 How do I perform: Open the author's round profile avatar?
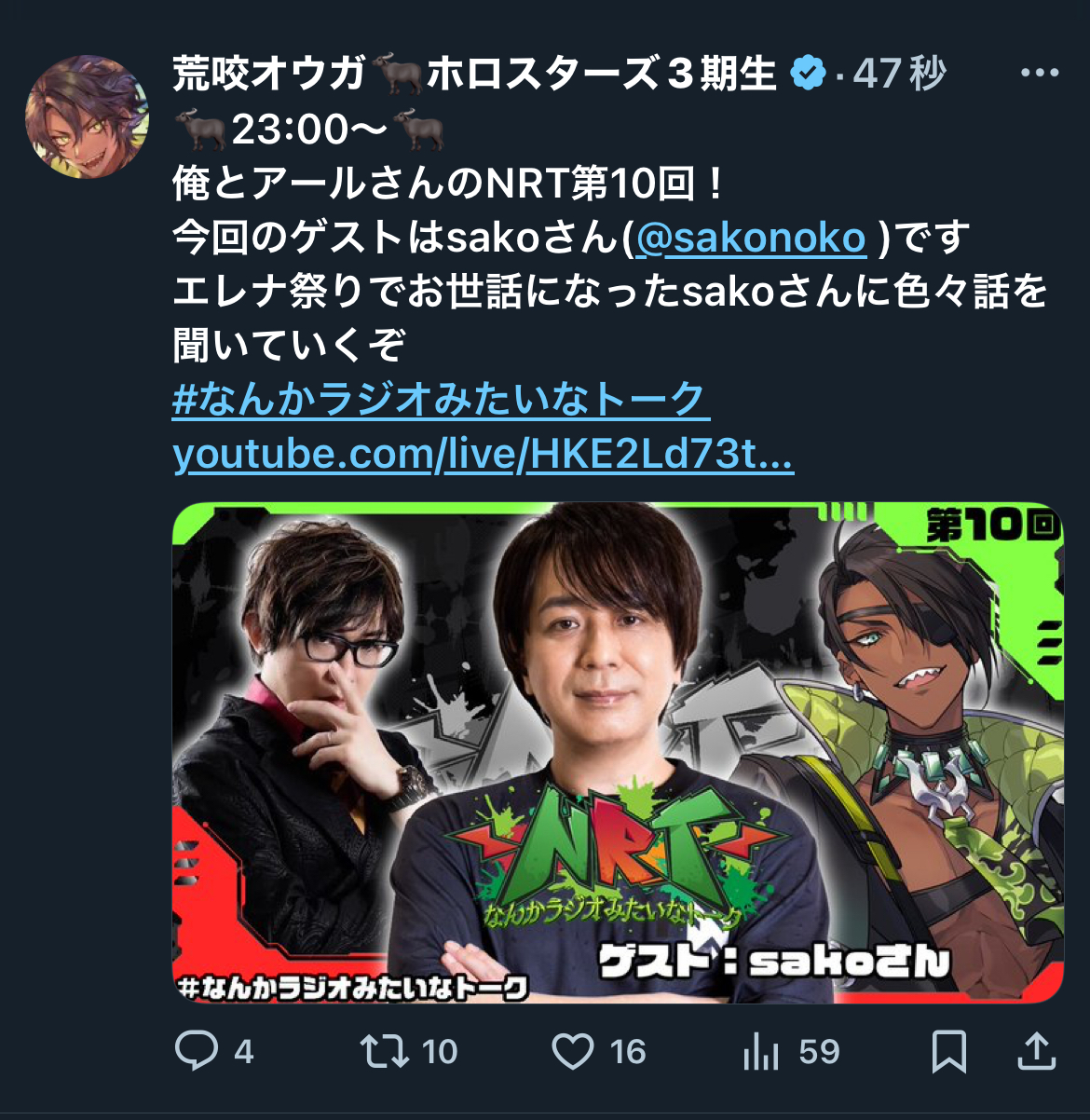coord(88,116)
